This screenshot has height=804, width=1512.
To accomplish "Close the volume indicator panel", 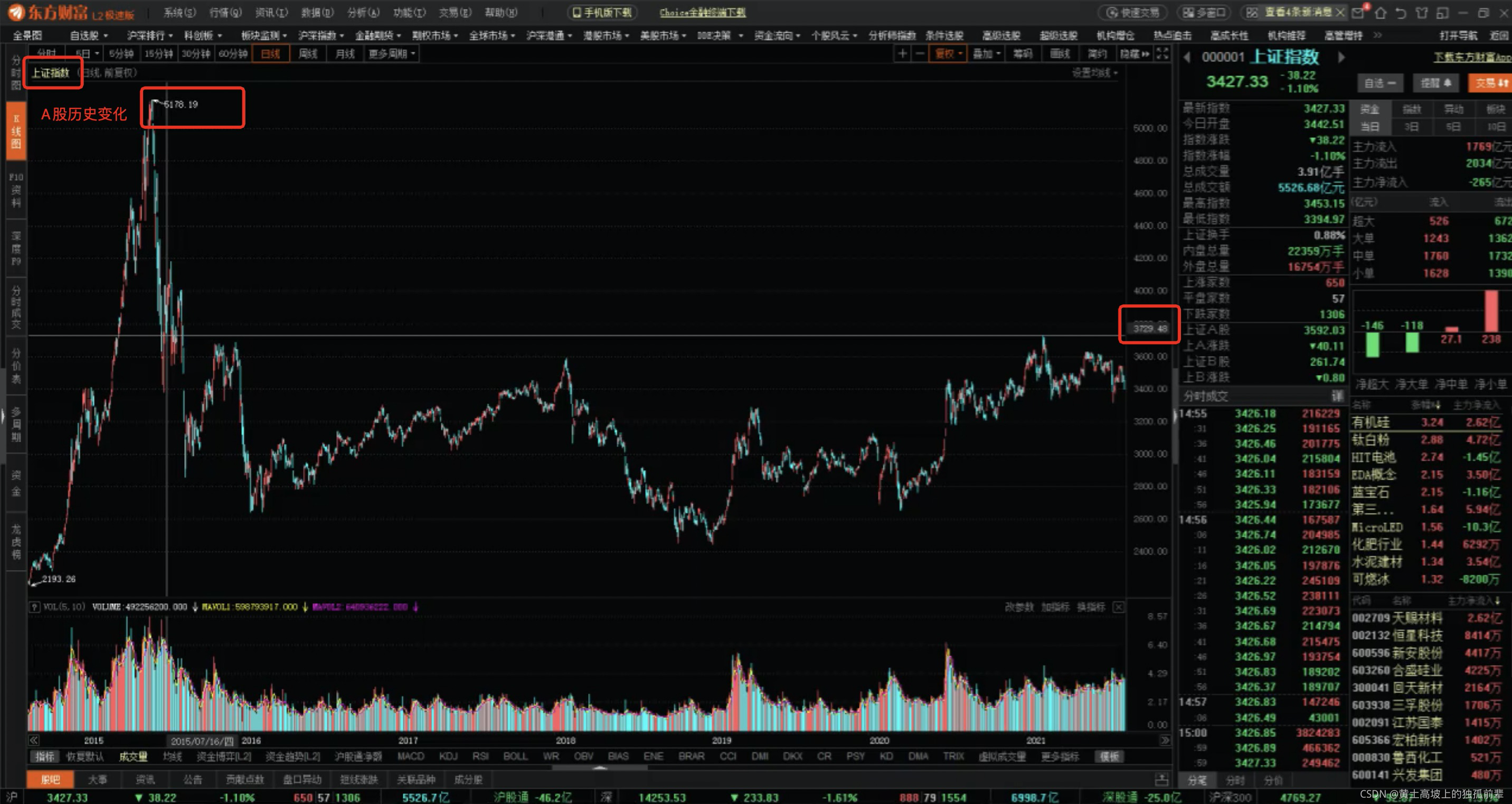I will [x=1119, y=606].
